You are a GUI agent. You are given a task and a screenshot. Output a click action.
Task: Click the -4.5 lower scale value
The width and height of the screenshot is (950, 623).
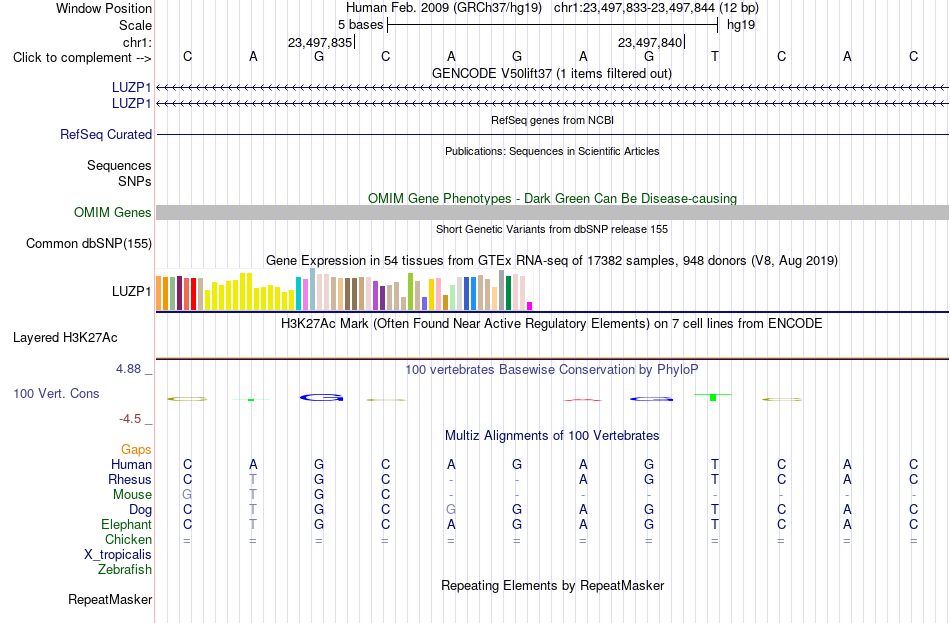click(130, 419)
